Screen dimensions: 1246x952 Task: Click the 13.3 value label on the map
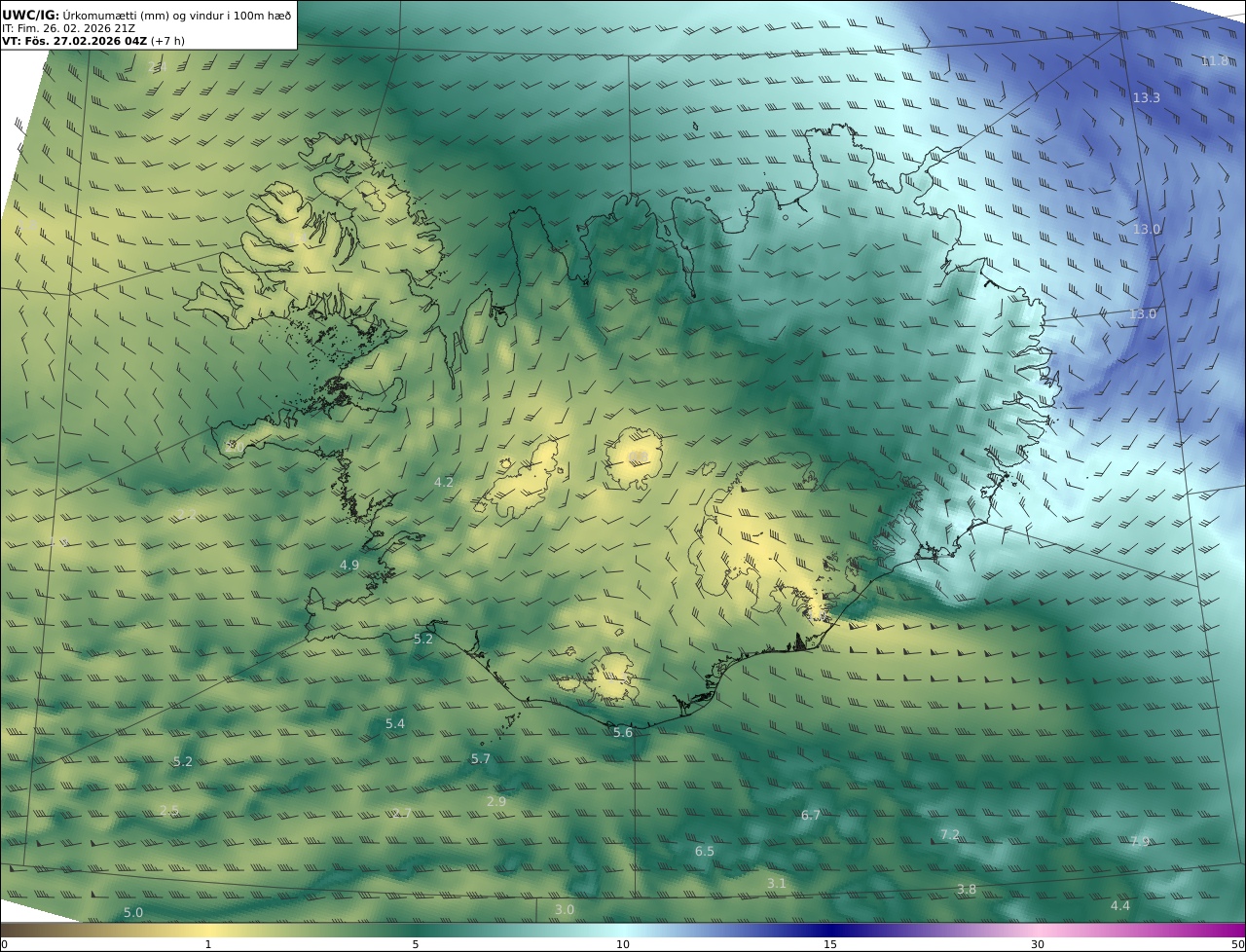[x=1147, y=98]
